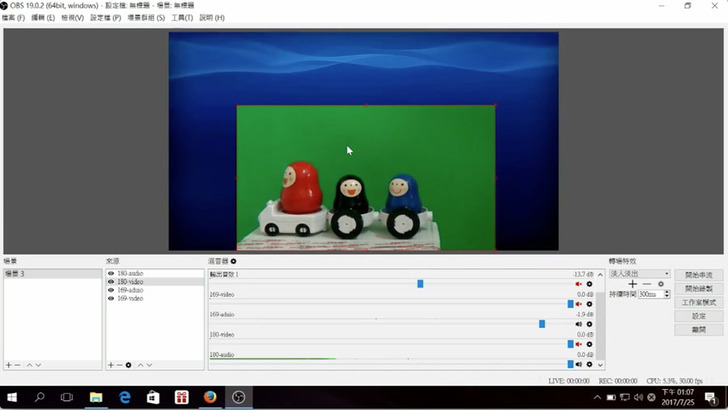Click the 開始串流 button
Viewport: 728px width, 410px height.
(x=698, y=274)
